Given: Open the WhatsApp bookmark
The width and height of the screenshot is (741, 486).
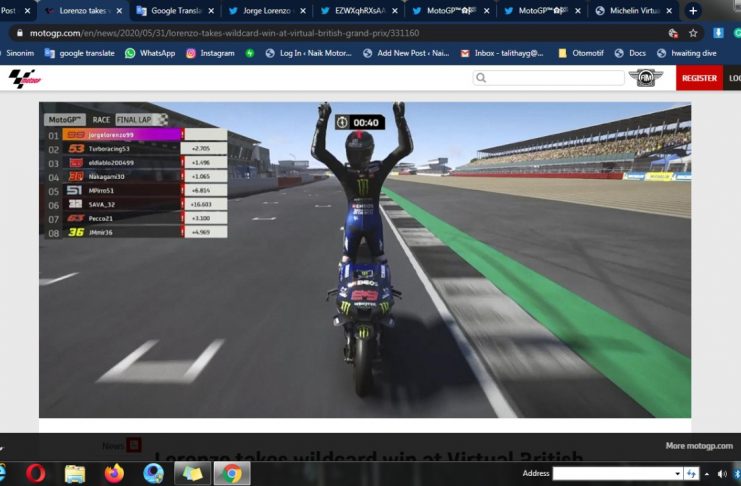Looking at the screenshot, I should click(150, 53).
